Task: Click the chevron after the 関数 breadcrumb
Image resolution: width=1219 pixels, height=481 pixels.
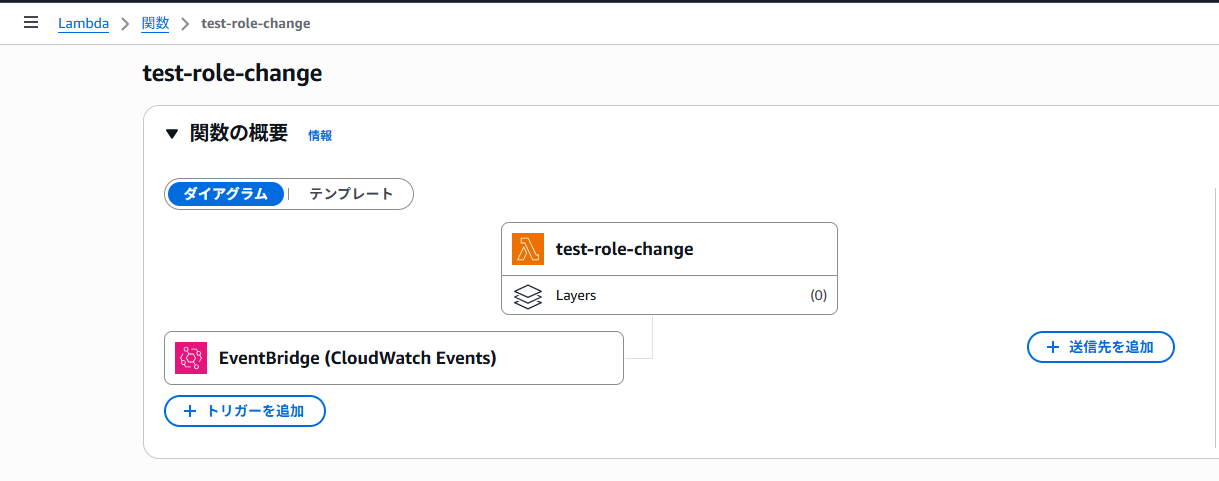Action: tap(185, 23)
